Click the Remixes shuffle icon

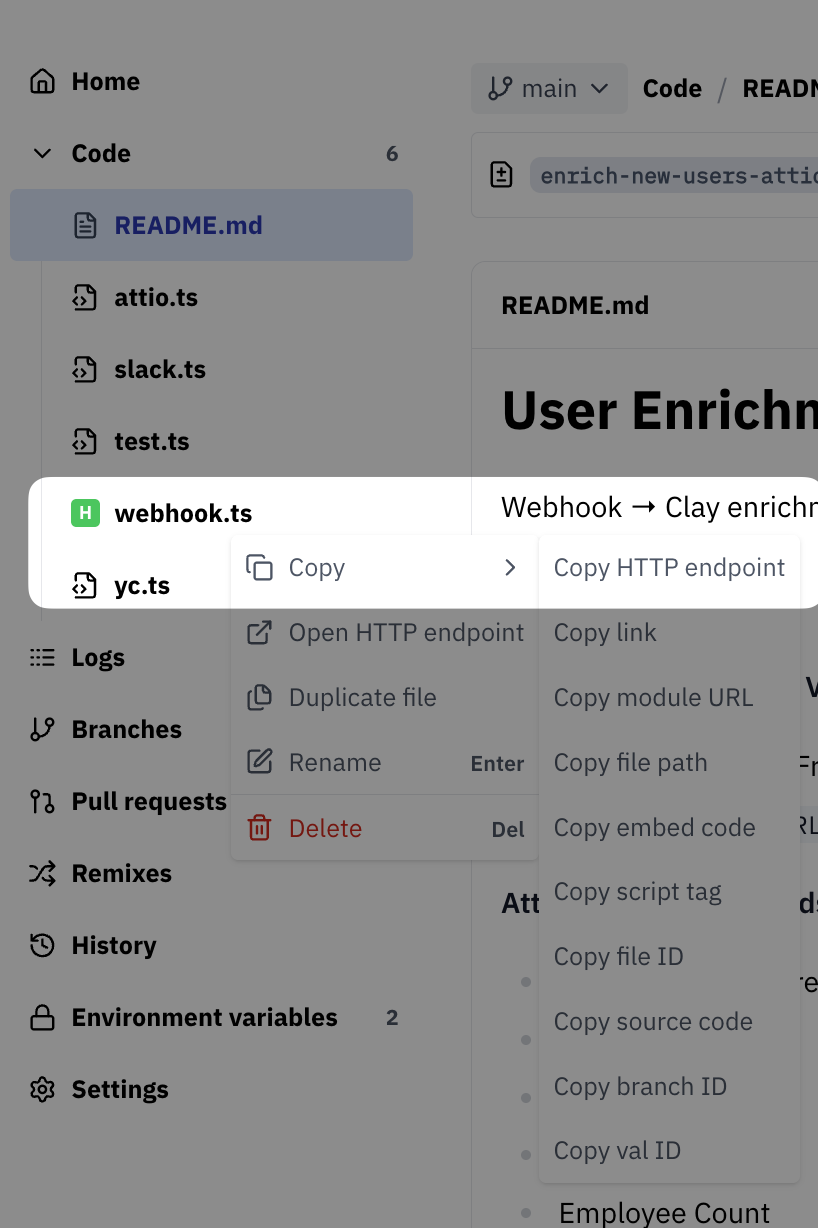pos(42,873)
